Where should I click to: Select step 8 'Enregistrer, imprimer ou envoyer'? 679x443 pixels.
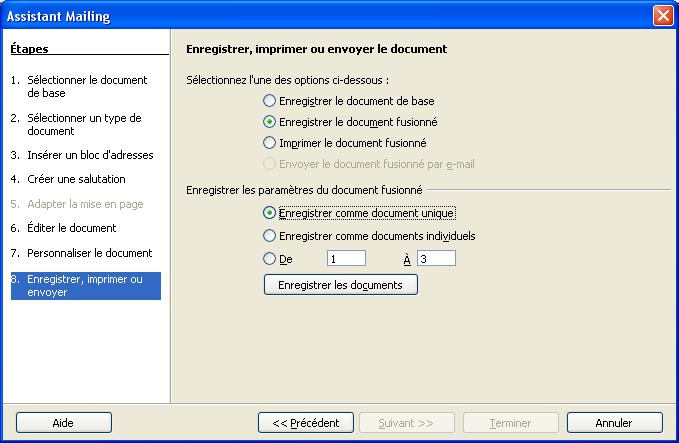[x=85, y=285]
